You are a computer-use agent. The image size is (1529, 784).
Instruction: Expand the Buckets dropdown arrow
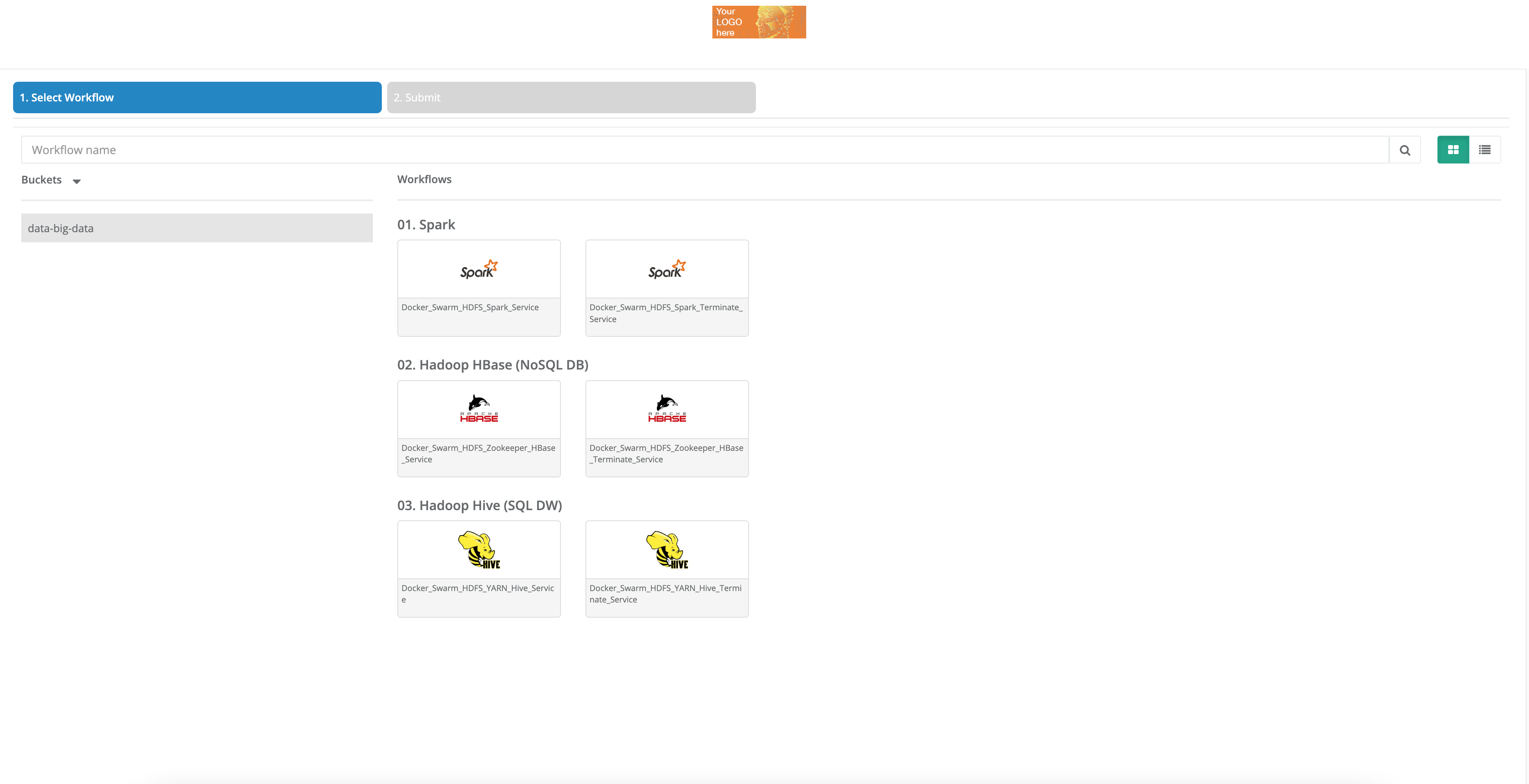pos(76,181)
